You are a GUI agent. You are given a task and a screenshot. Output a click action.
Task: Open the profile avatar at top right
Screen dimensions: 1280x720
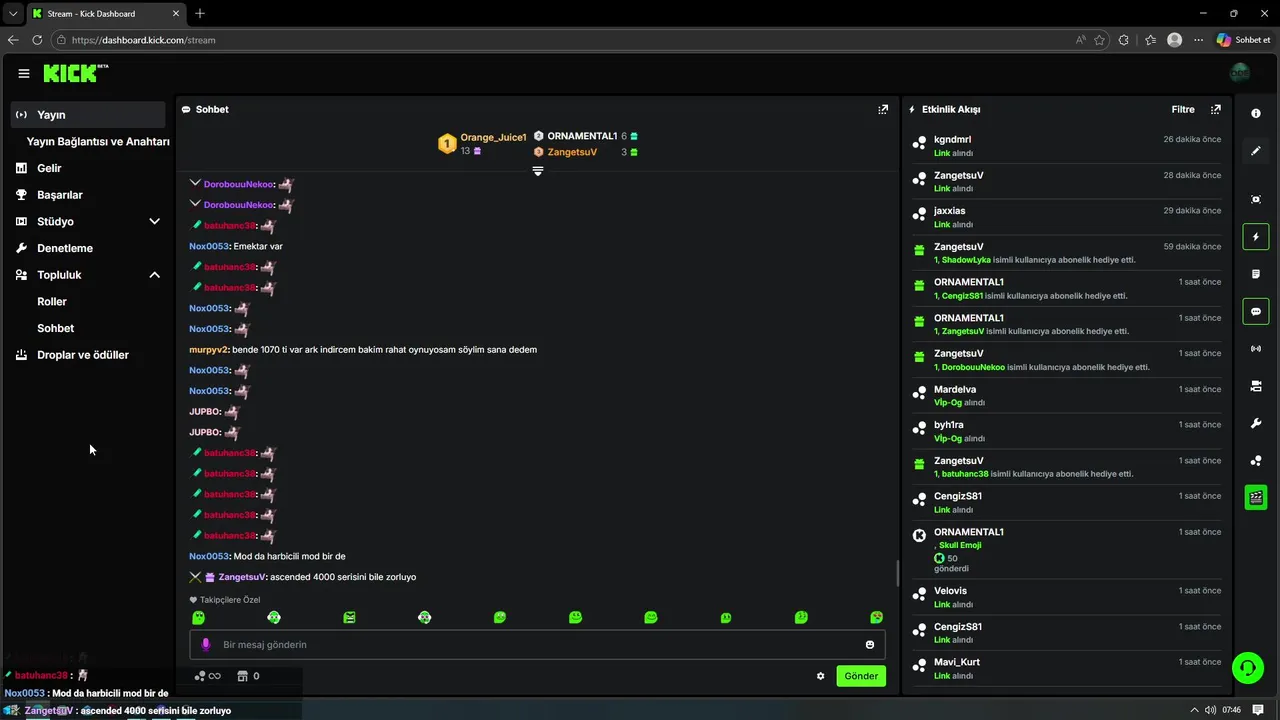click(x=1240, y=73)
